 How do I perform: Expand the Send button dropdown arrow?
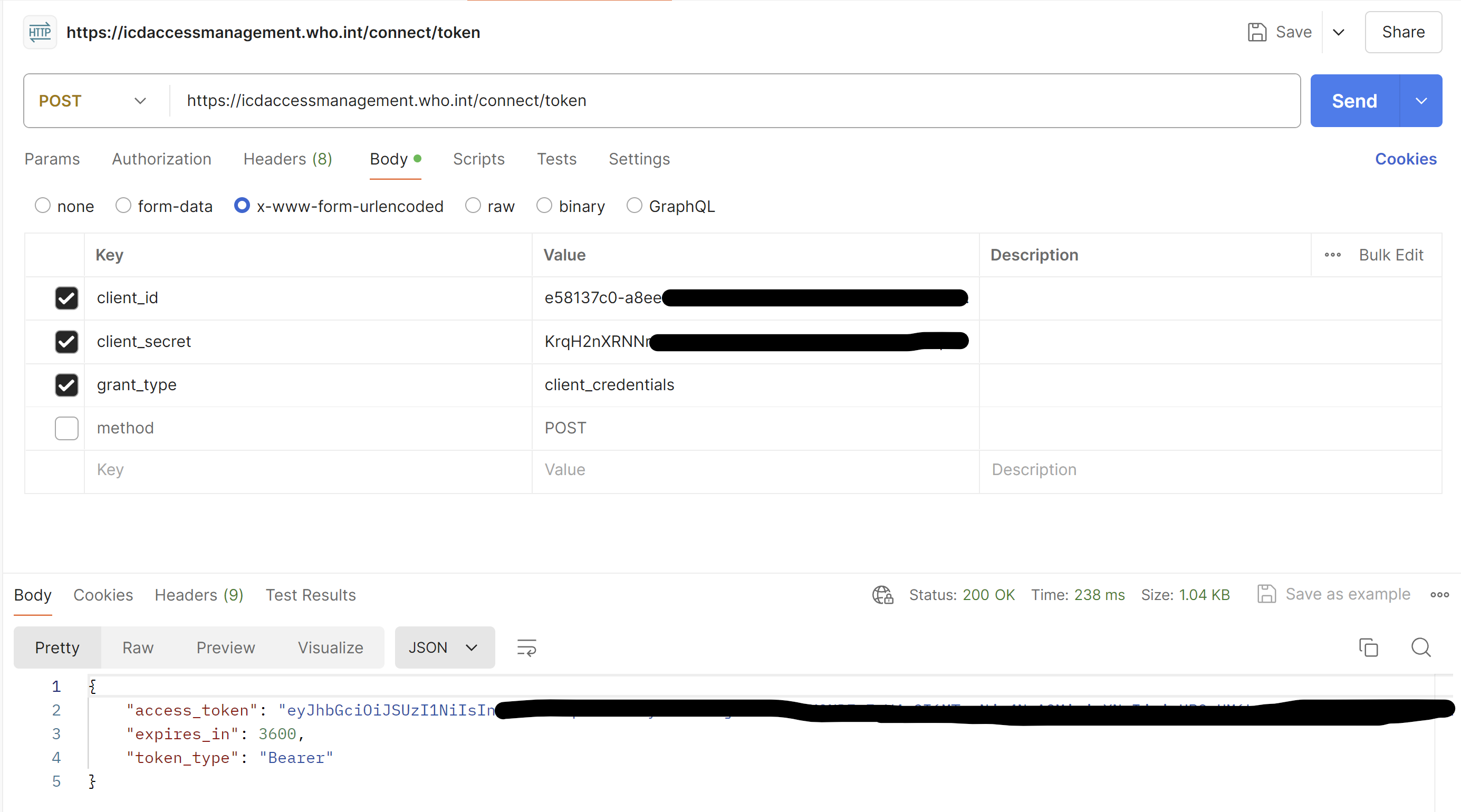pos(1421,101)
